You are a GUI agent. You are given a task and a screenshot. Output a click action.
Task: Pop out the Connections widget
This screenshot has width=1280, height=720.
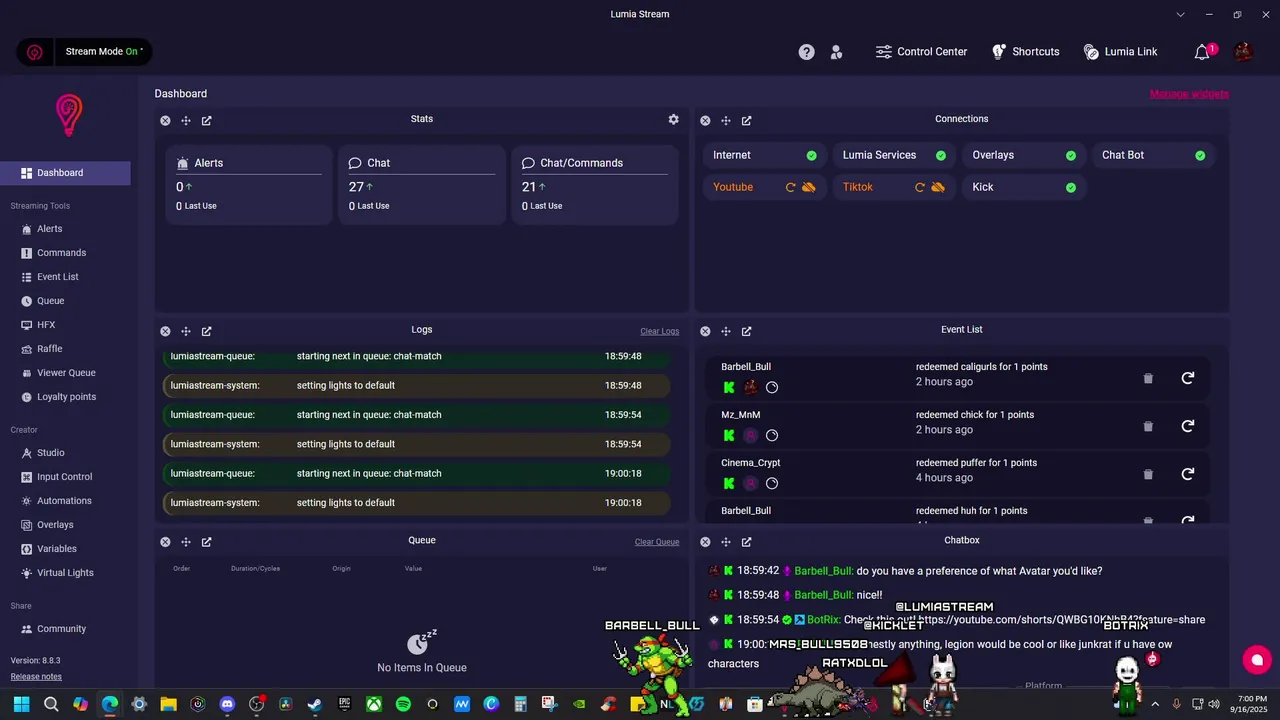tap(746, 120)
